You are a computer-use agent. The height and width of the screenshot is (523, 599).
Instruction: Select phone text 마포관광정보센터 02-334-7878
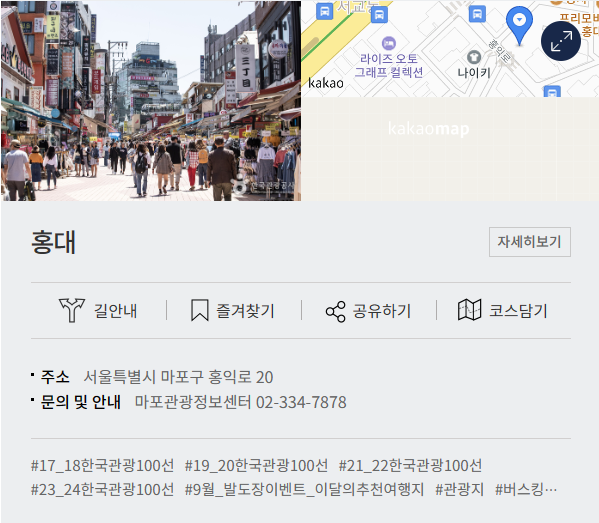point(241,402)
